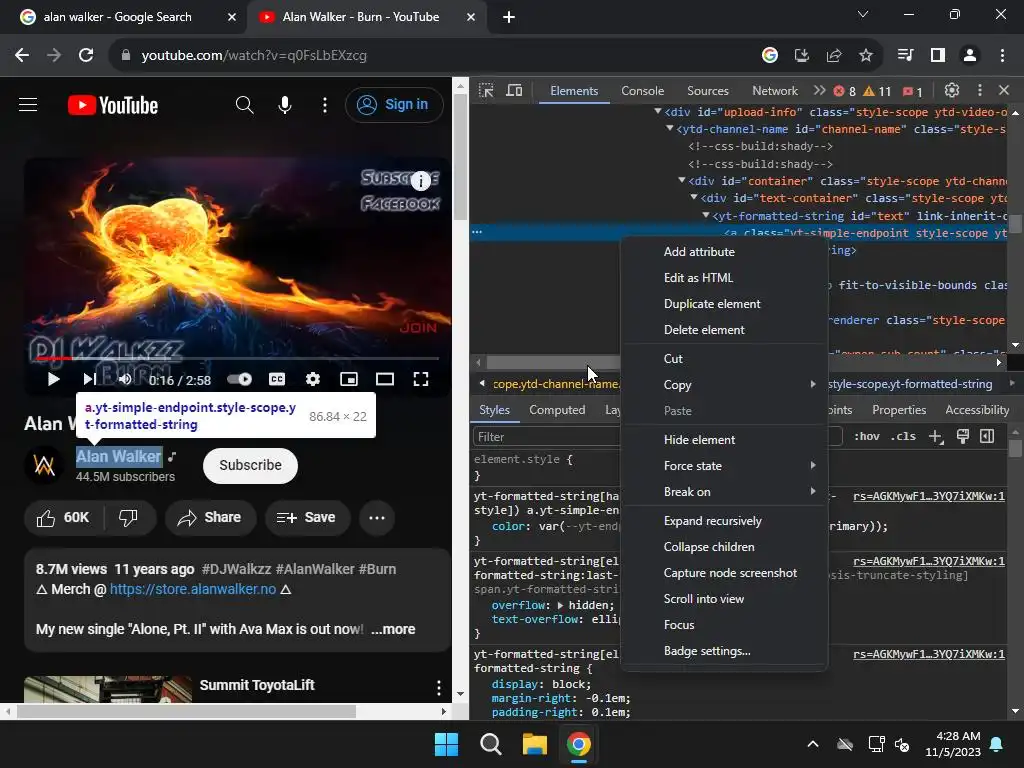Reload the YouTube page
Screen dimensions: 1024x768
(x=86, y=56)
